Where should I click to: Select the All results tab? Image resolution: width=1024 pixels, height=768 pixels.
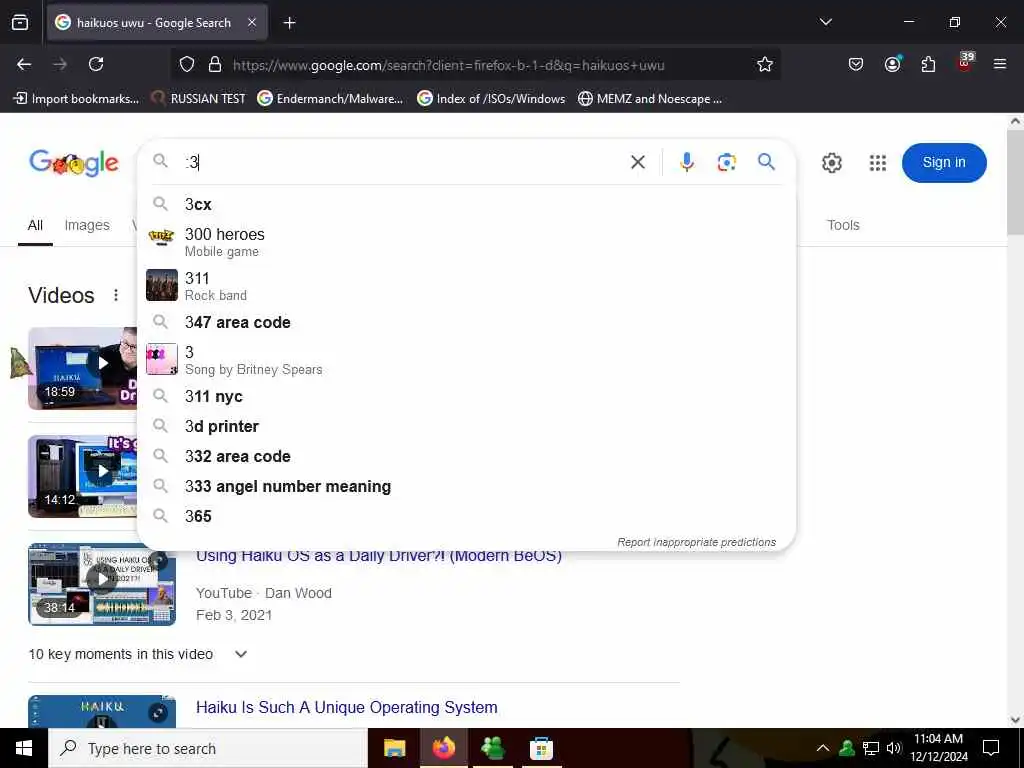(x=35, y=225)
